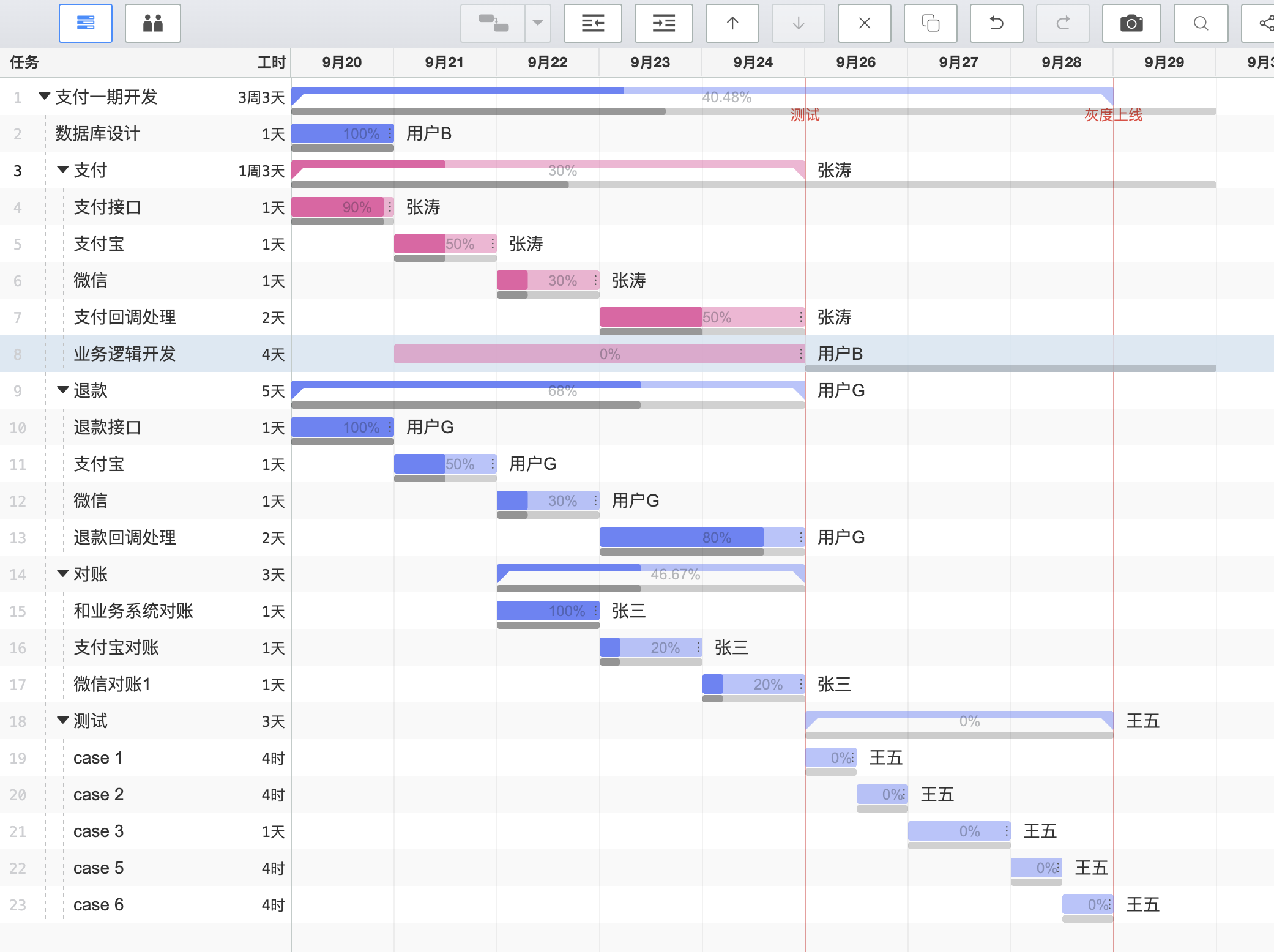Select the 支付接口 task
This screenshot has height=952, width=1274.
click(x=108, y=207)
